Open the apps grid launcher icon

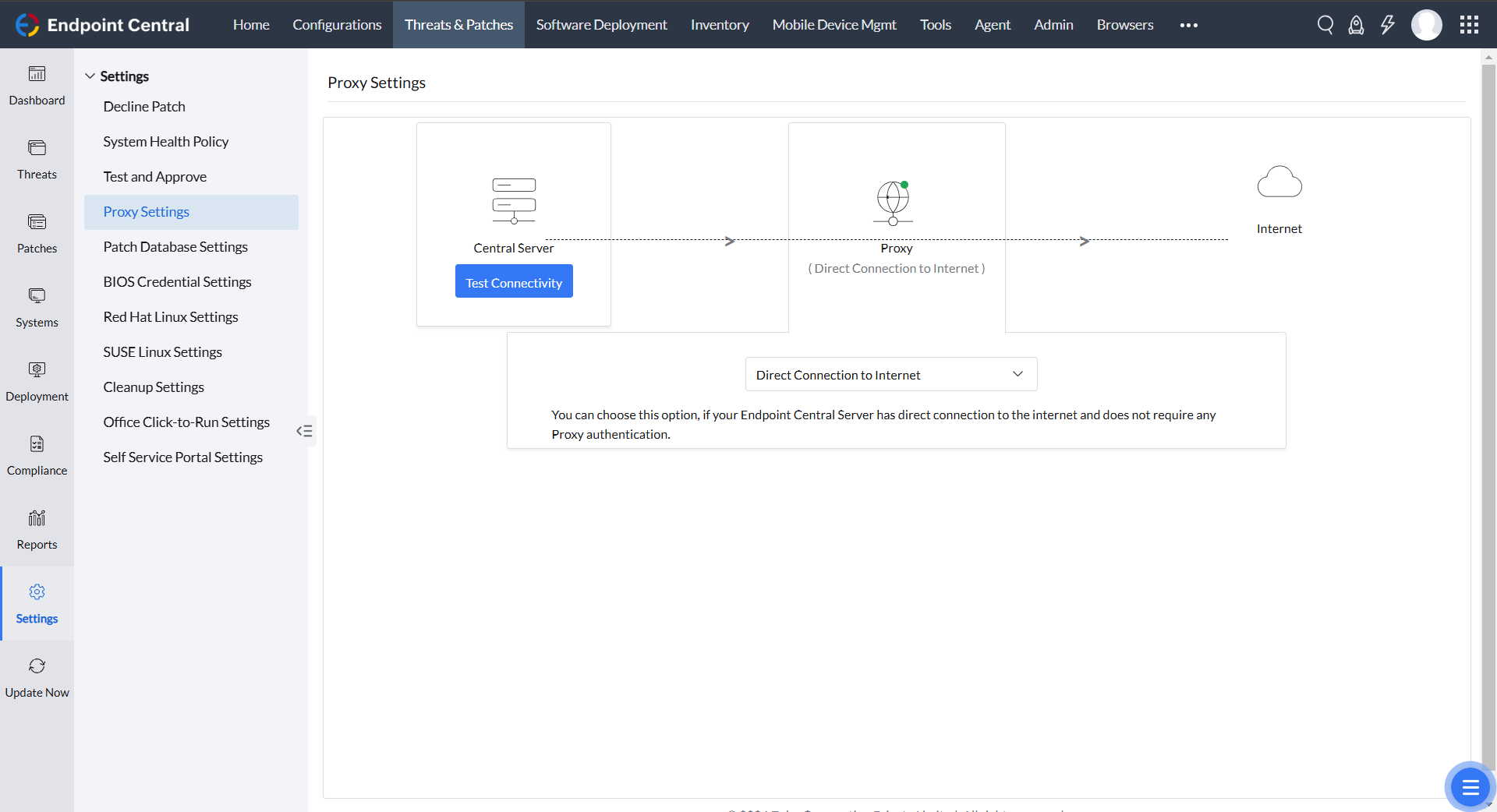[1469, 25]
